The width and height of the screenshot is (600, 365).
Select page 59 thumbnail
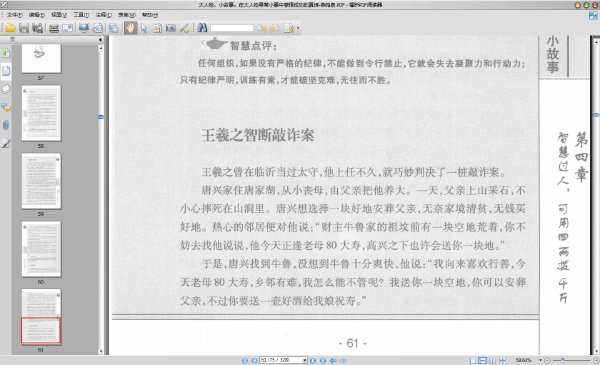[41, 181]
